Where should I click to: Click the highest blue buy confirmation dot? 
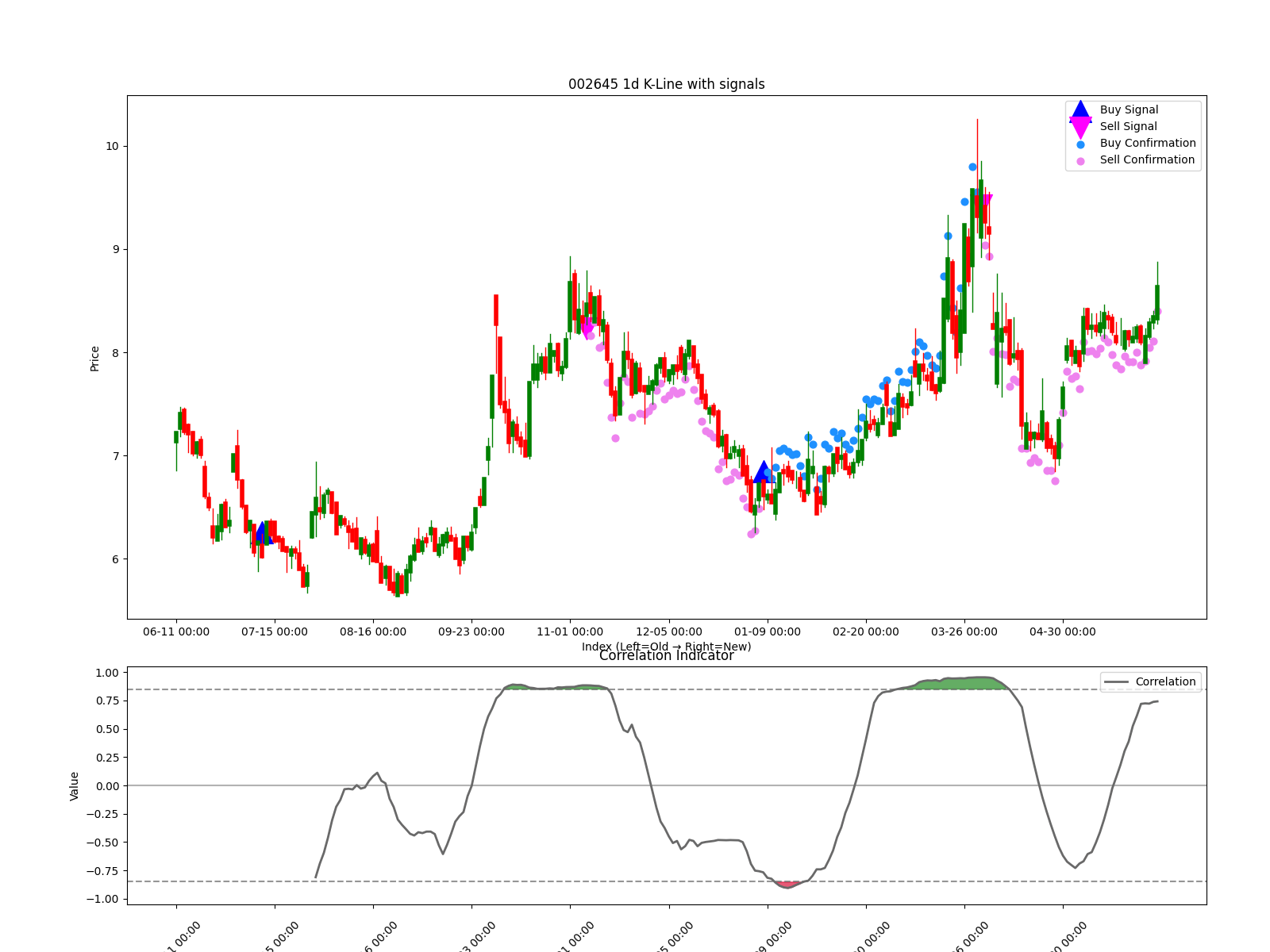pos(972,167)
